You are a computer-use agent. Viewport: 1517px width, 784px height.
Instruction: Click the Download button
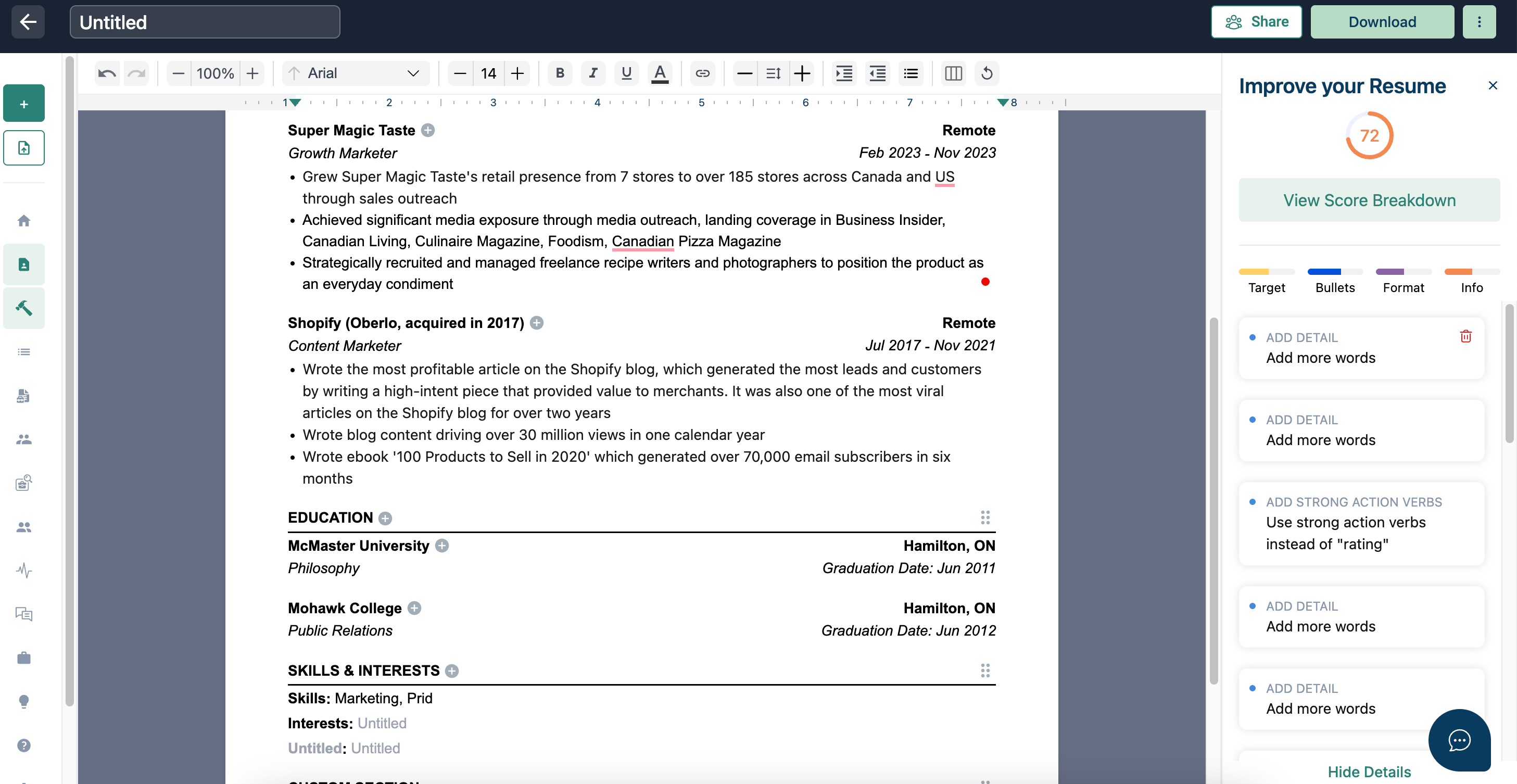pyautogui.click(x=1382, y=22)
